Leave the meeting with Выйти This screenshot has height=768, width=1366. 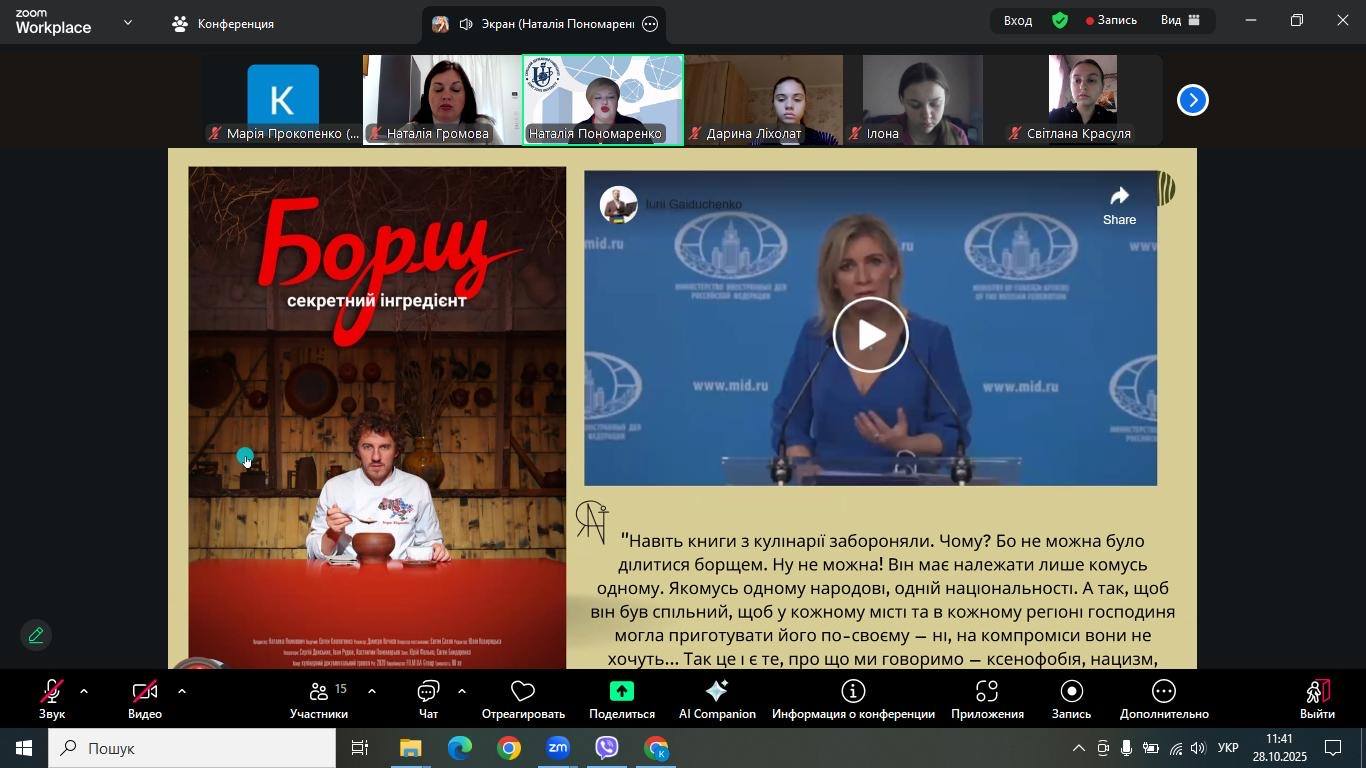coord(1317,699)
